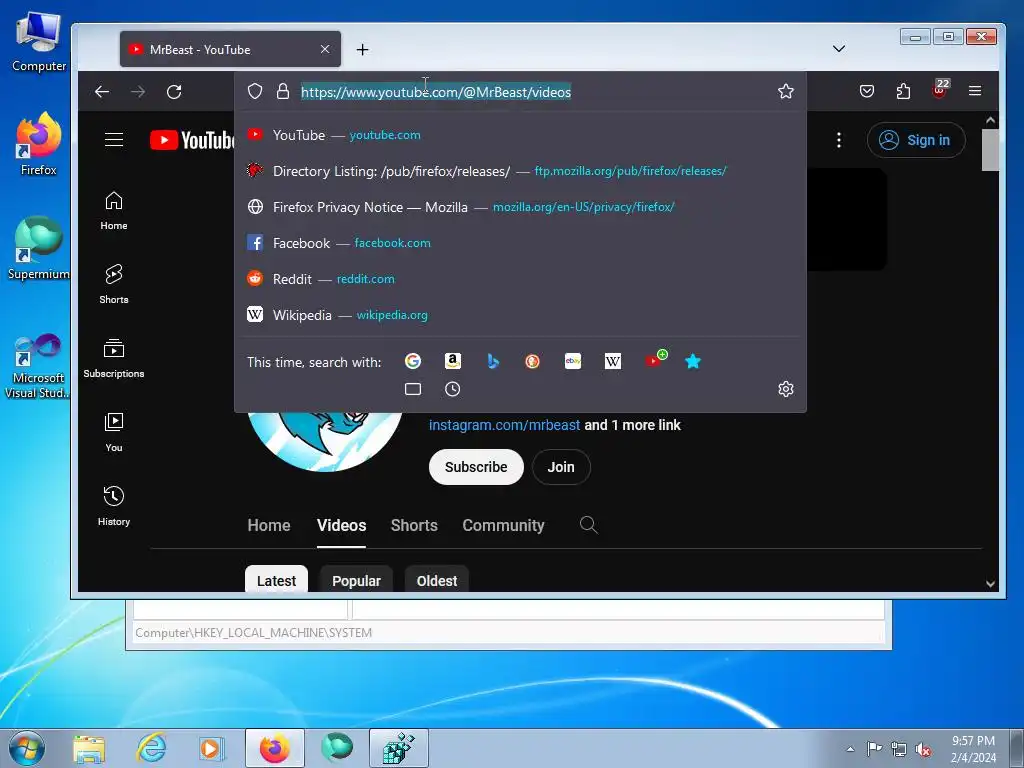1024x768 pixels.
Task: Select the Facebook suggestion
Action: point(520,242)
